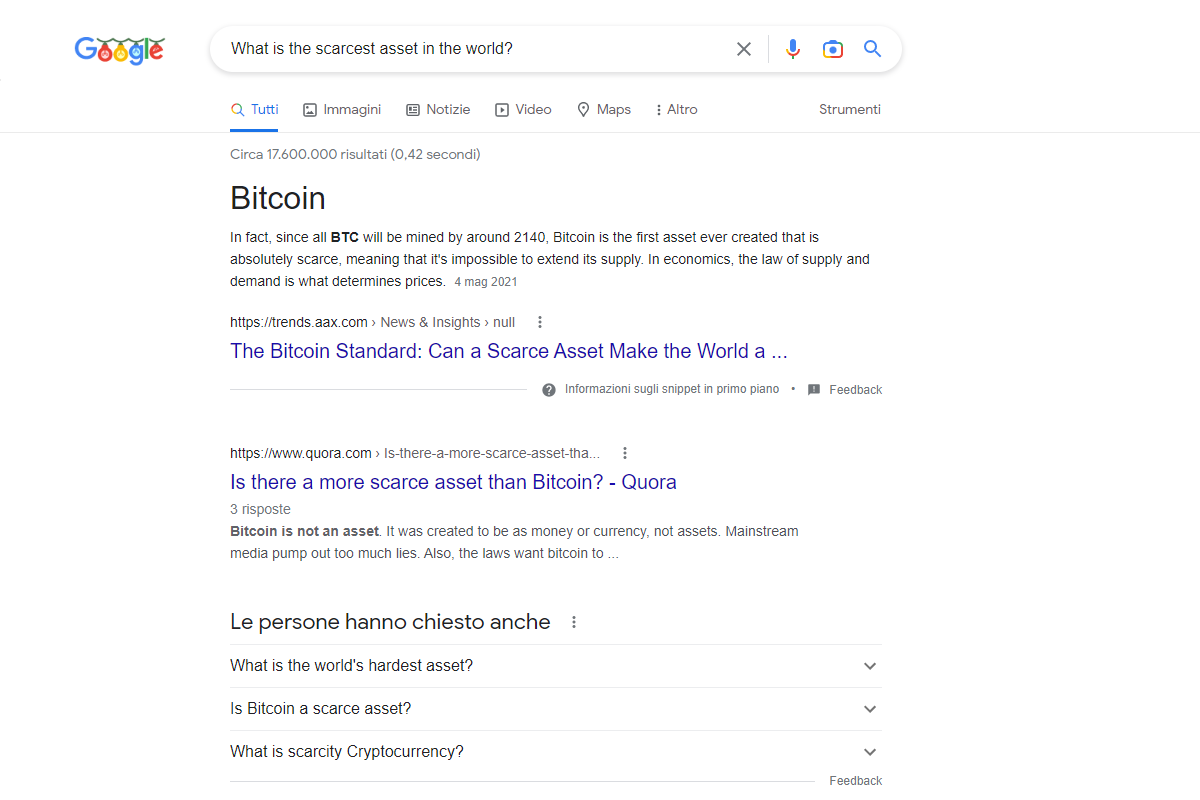Switch to the Immagini tab
The image size is (1200, 800).
pyautogui.click(x=342, y=109)
